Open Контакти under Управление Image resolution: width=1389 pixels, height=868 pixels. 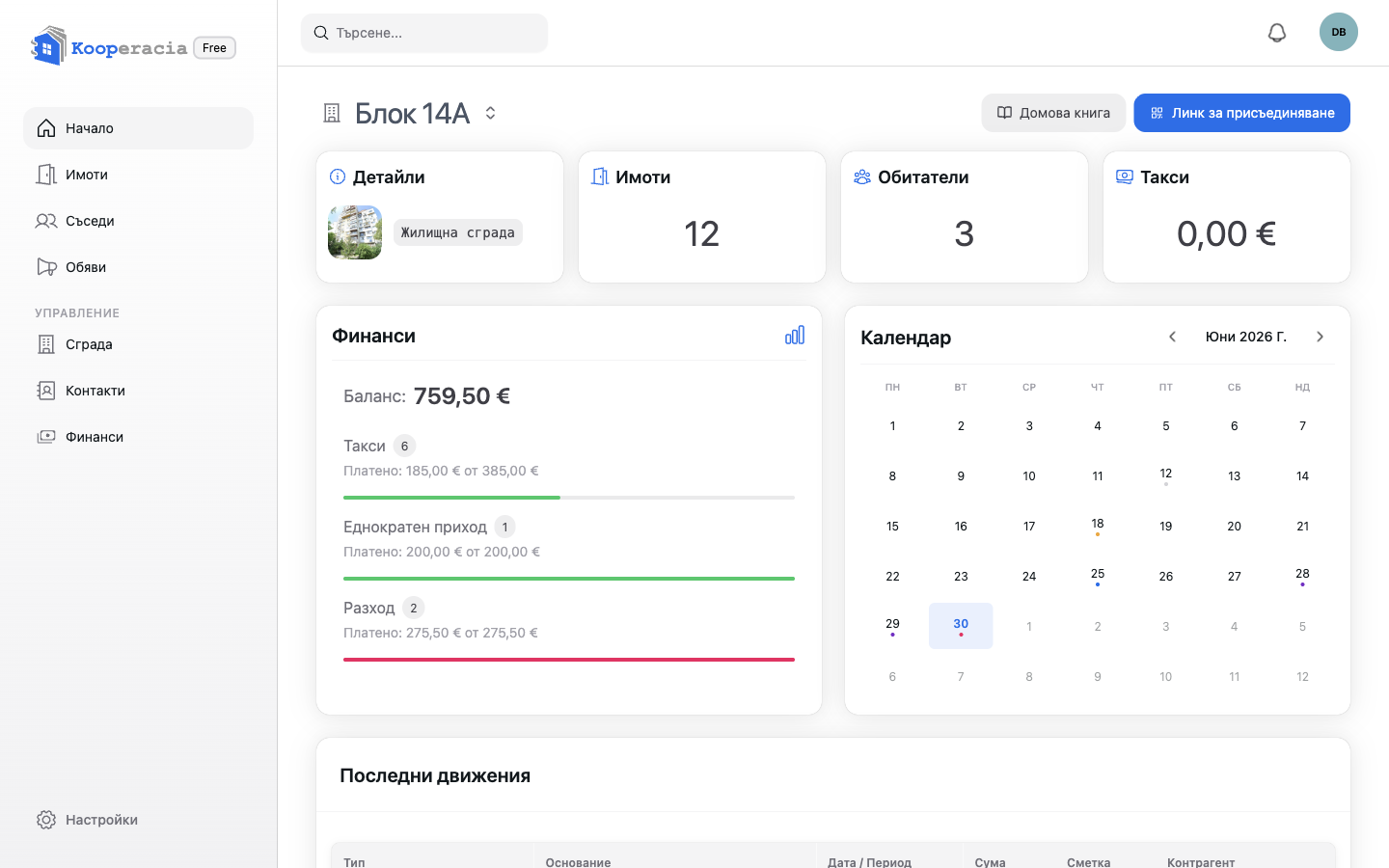(x=138, y=391)
